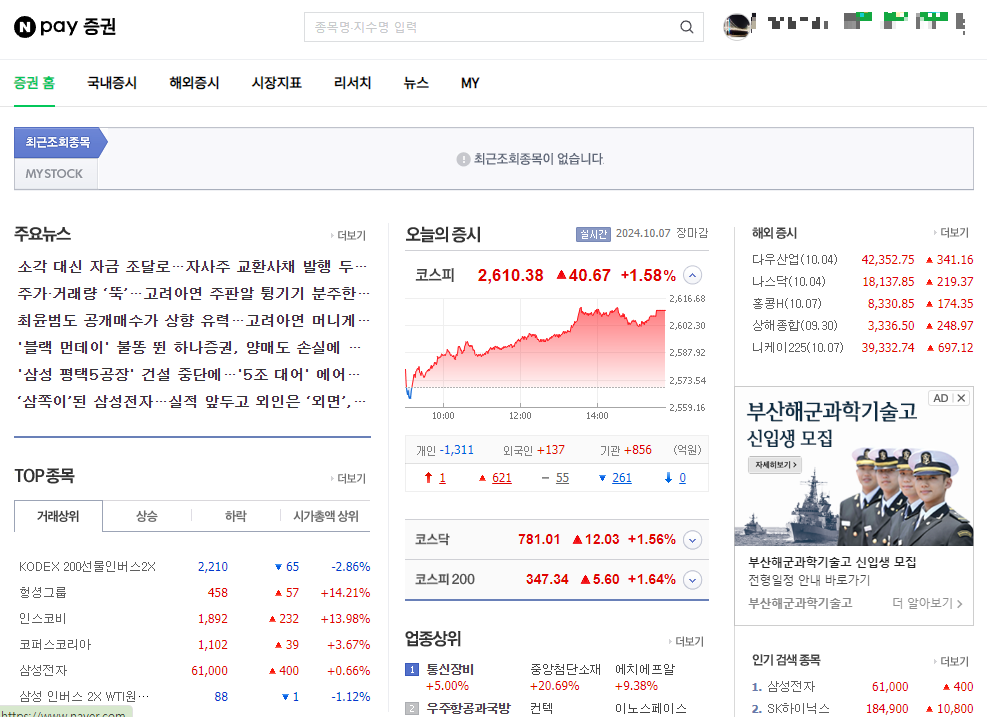Open 코퍼스코리아 stock row

click(55, 645)
